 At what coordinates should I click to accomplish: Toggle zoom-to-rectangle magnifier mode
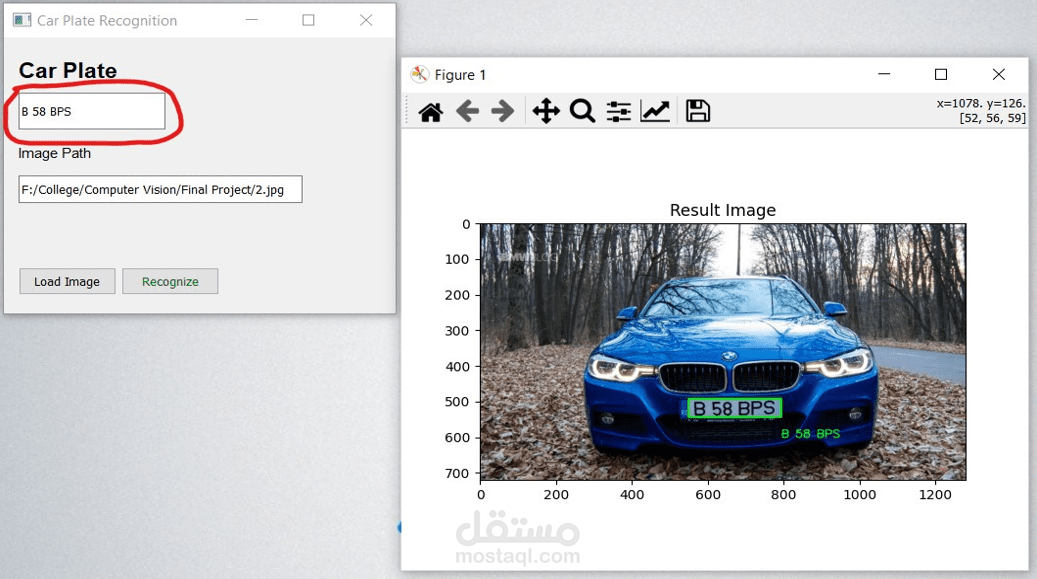(x=582, y=111)
